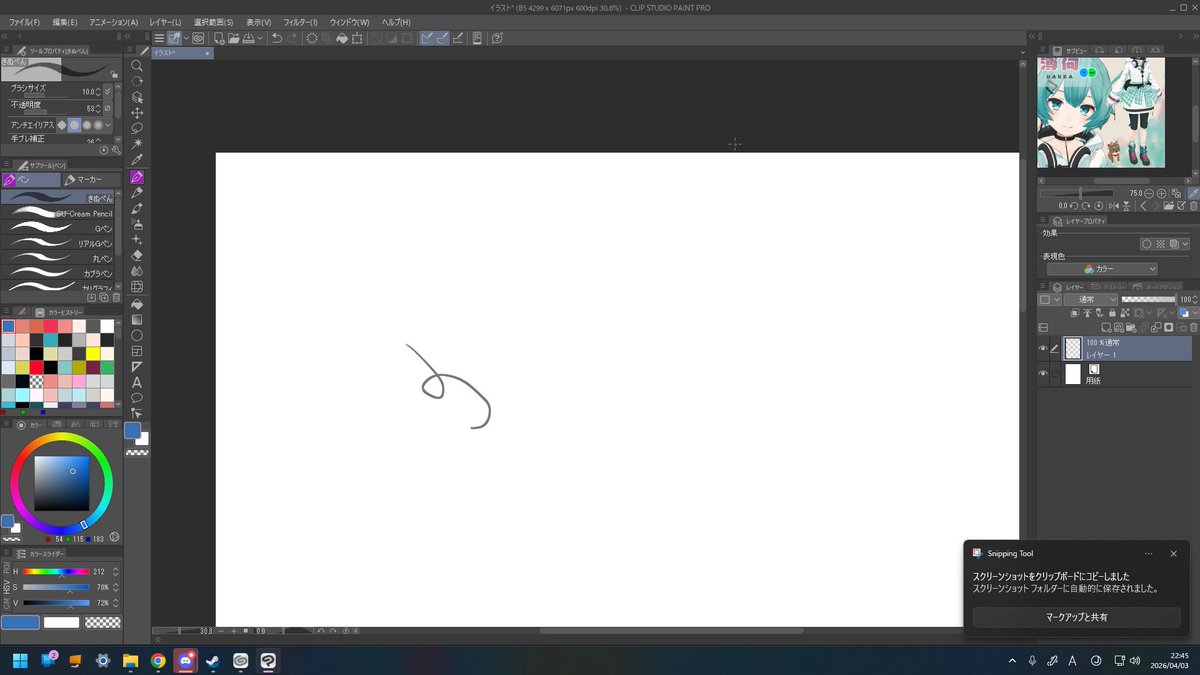Image resolution: width=1200 pixels, height=675 pixels.
Task: Open Discord from the Windows taskbar
Action: pyautogui.click(x=185, y=660)
